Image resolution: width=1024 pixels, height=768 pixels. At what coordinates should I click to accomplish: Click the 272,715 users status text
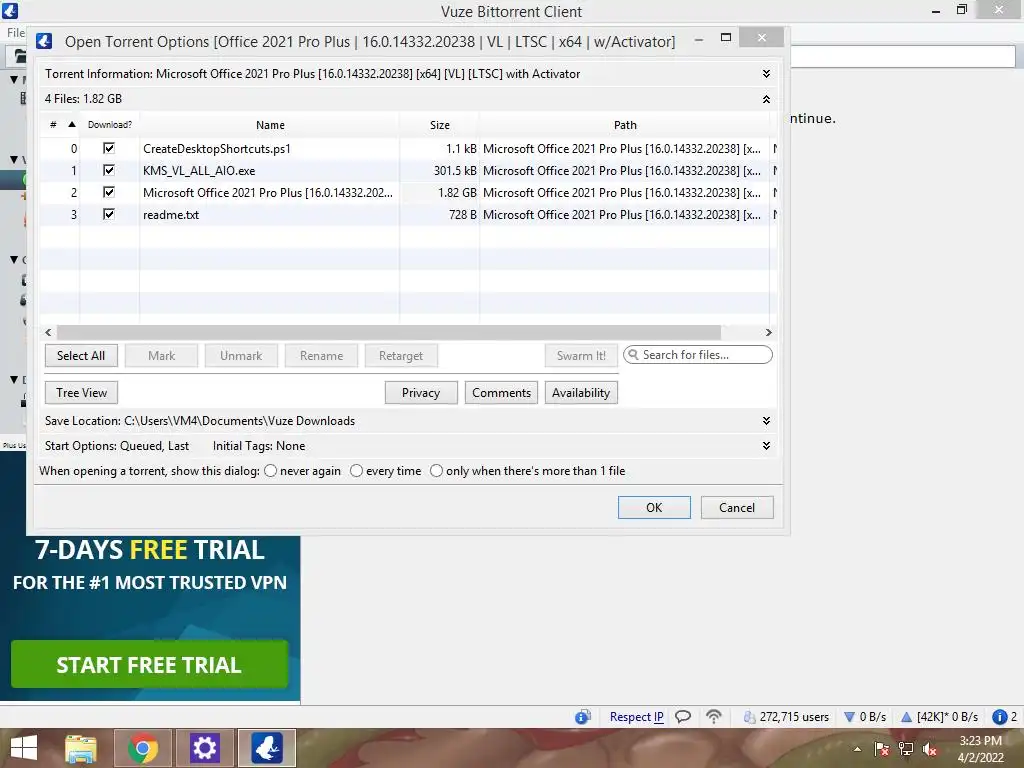794,717
